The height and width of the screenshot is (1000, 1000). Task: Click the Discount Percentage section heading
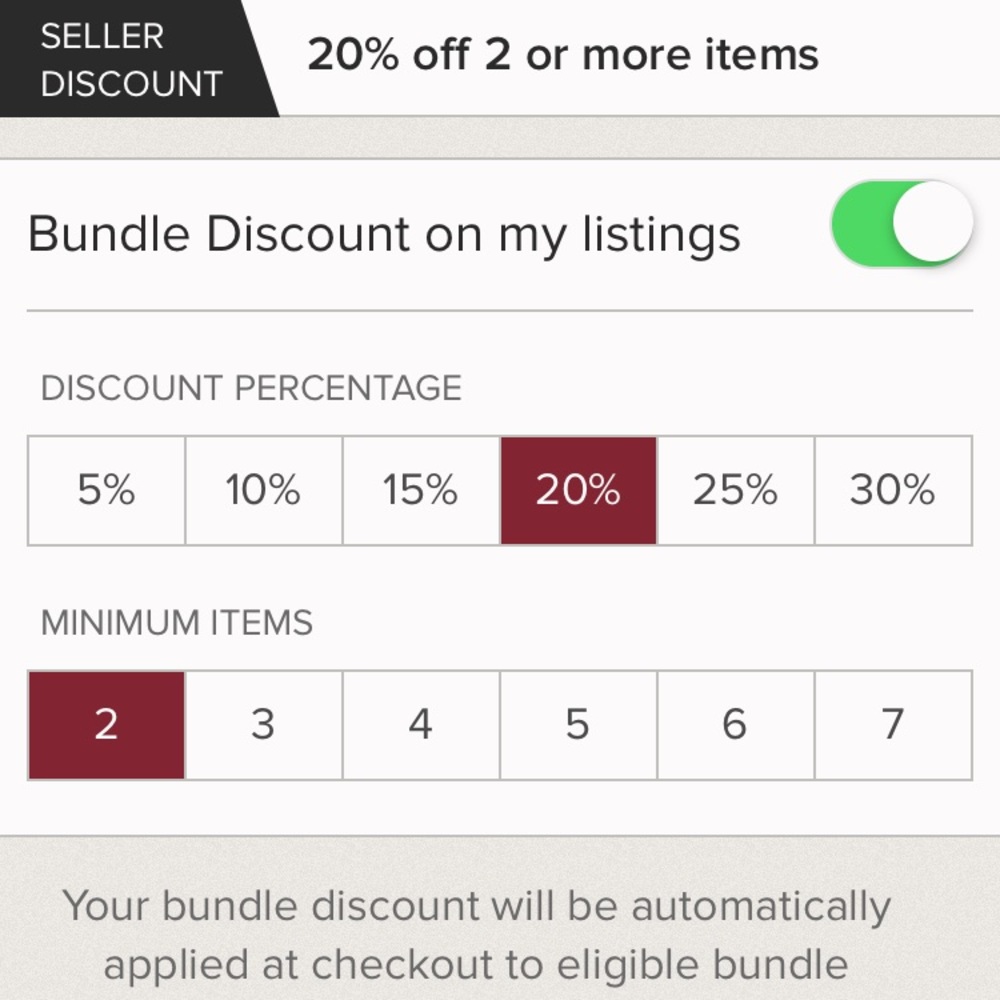tap(250, 388)
